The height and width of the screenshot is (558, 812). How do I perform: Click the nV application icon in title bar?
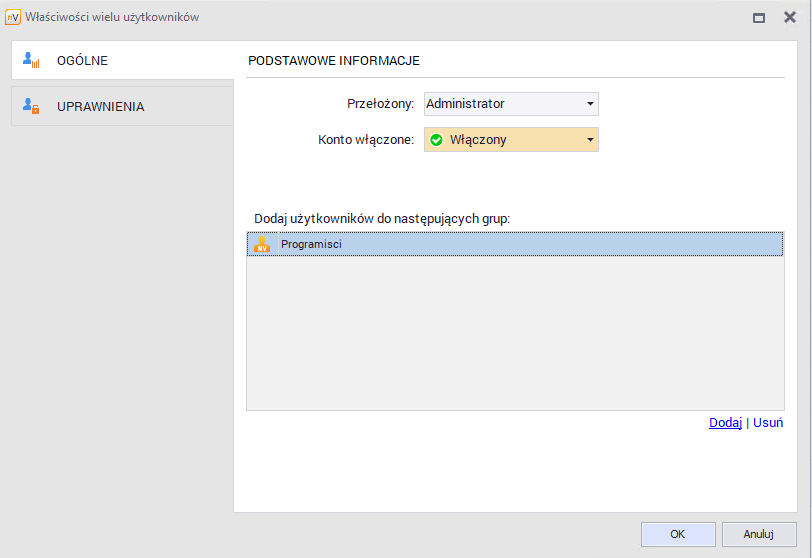pyautogui.click(x=13, y=17)
